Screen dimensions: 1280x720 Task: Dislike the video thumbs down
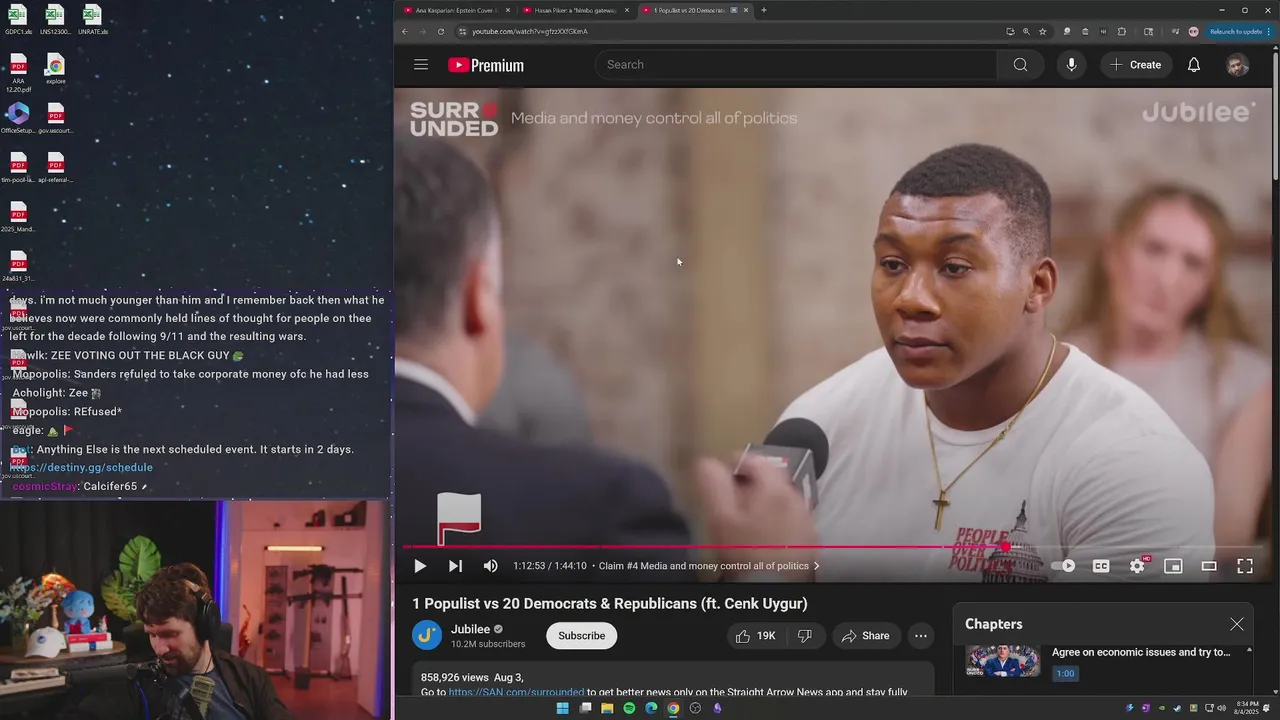(804, 636)
